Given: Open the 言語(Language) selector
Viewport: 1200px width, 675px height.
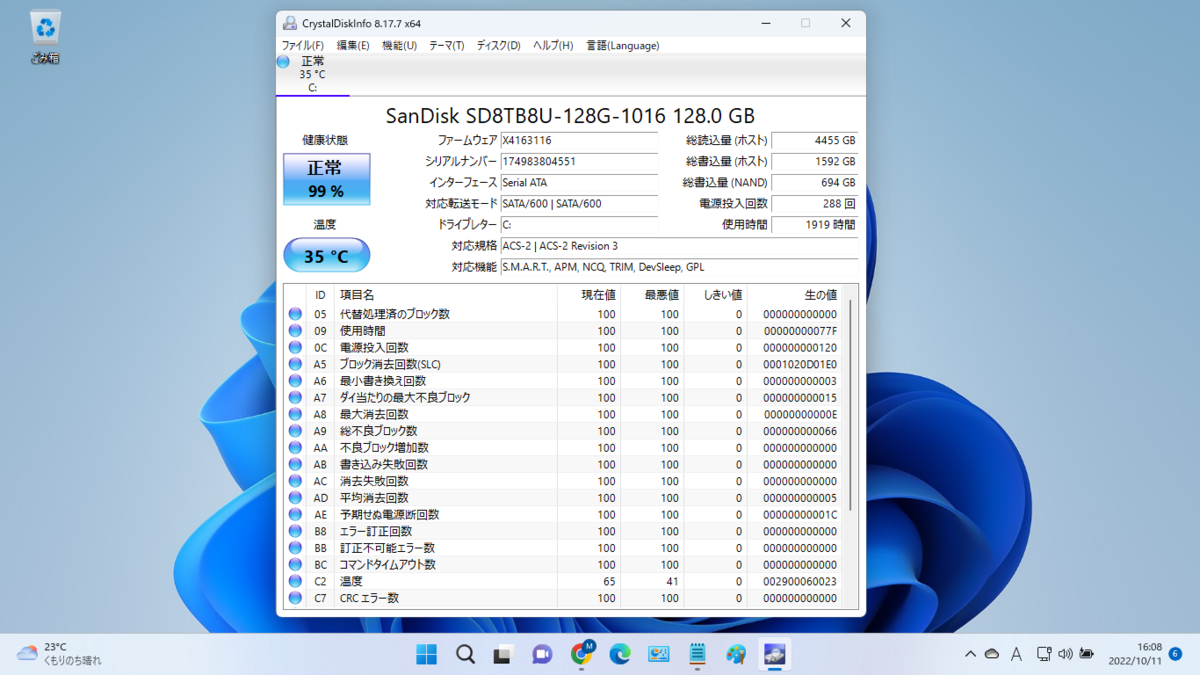Looking at the screenshot, I should 622,45.
